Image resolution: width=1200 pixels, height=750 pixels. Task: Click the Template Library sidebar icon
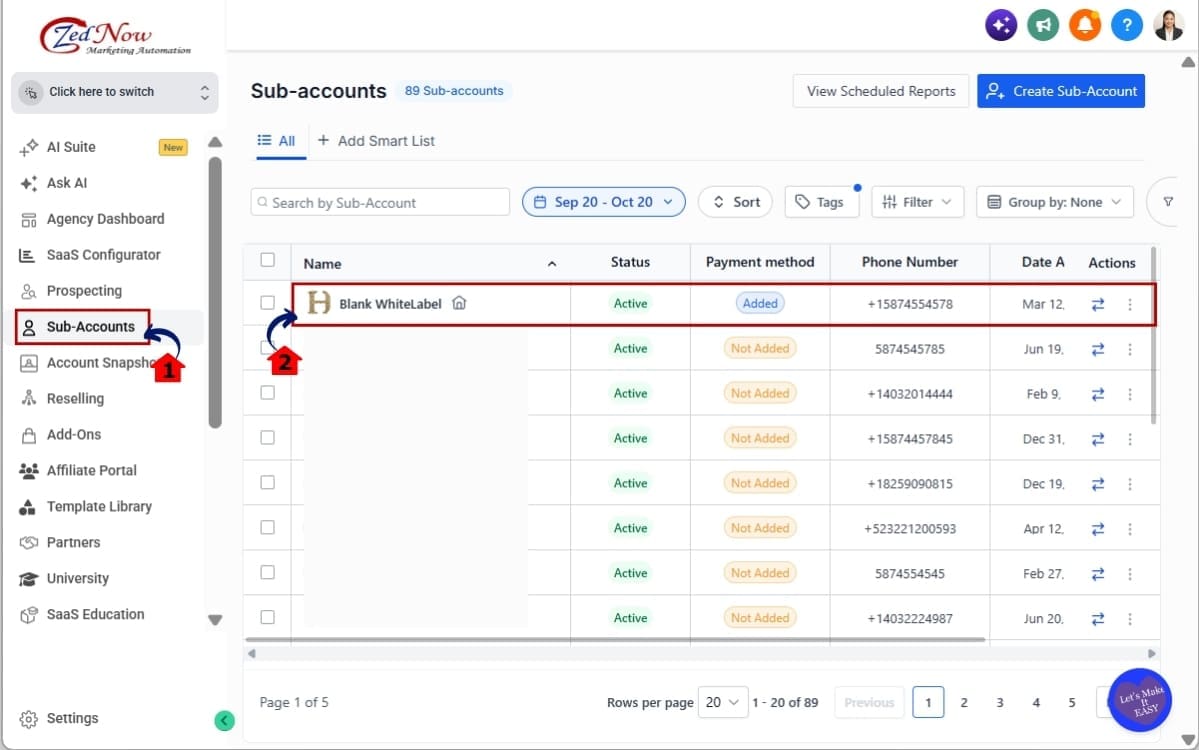pos(29,507)
